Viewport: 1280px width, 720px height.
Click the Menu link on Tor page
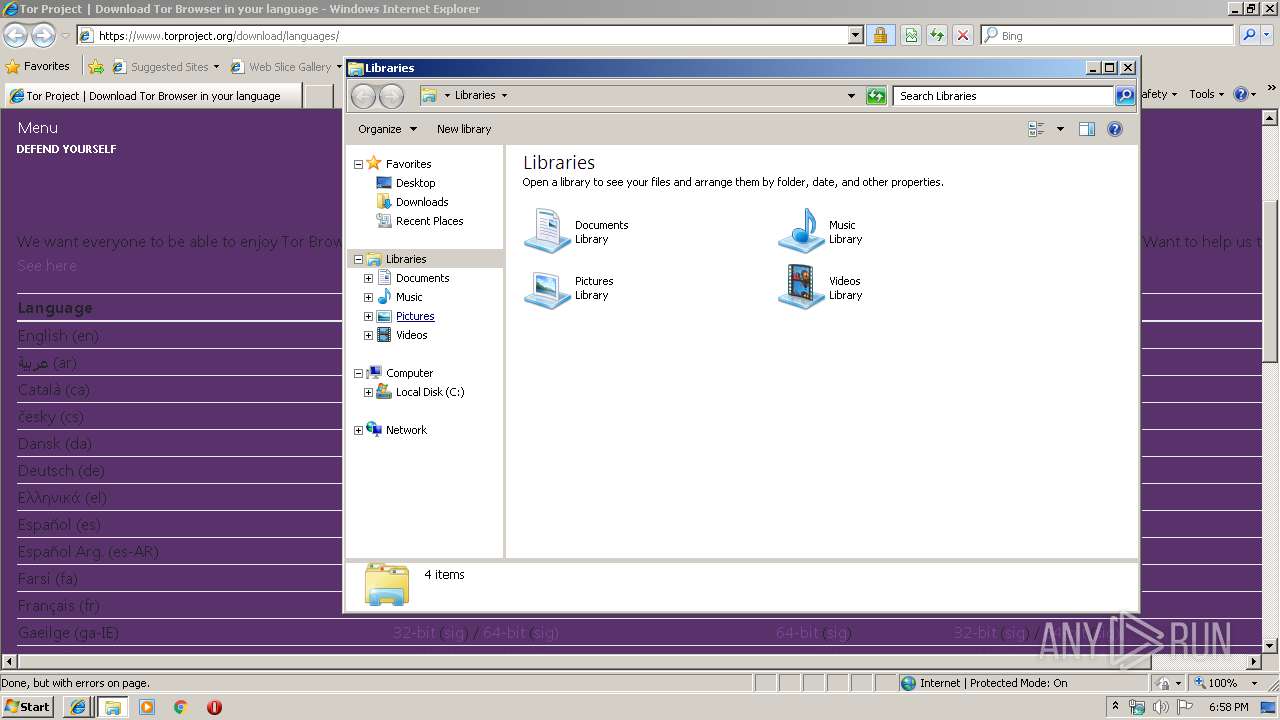coord(37,128)
